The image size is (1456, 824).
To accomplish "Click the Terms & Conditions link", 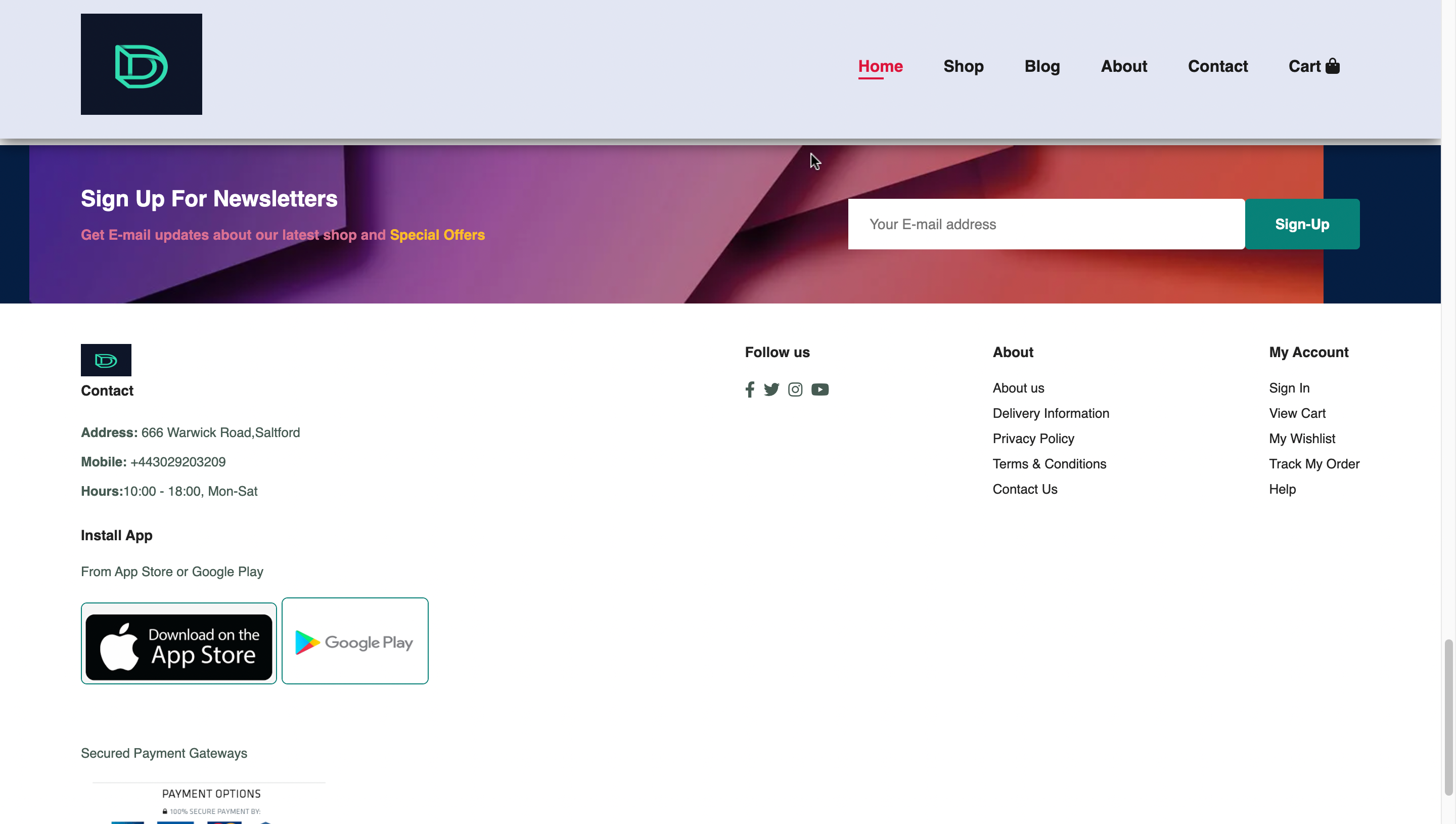I will pos(1050,463).
